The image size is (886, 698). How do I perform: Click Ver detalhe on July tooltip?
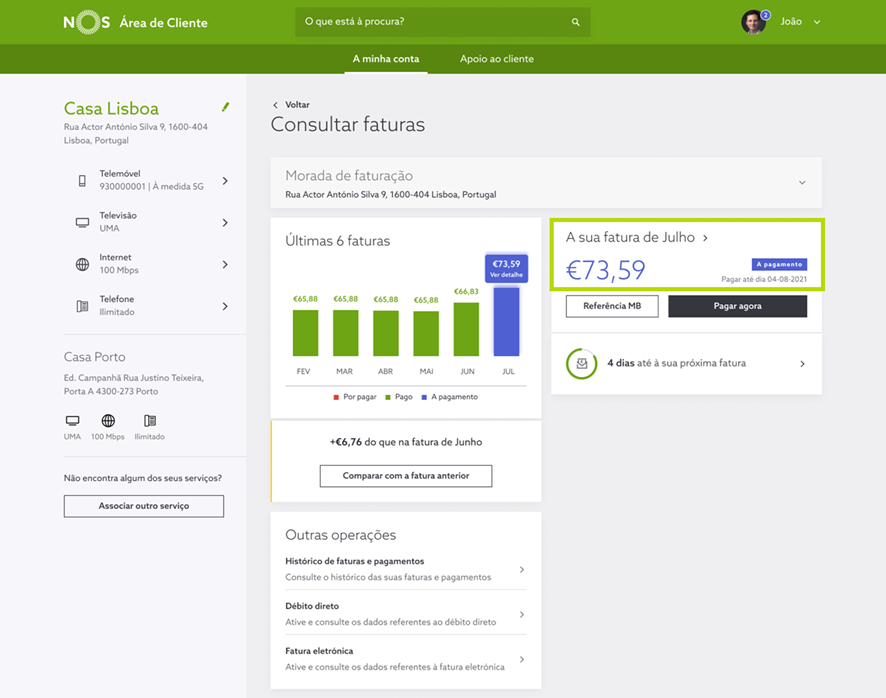click(506, 275)
